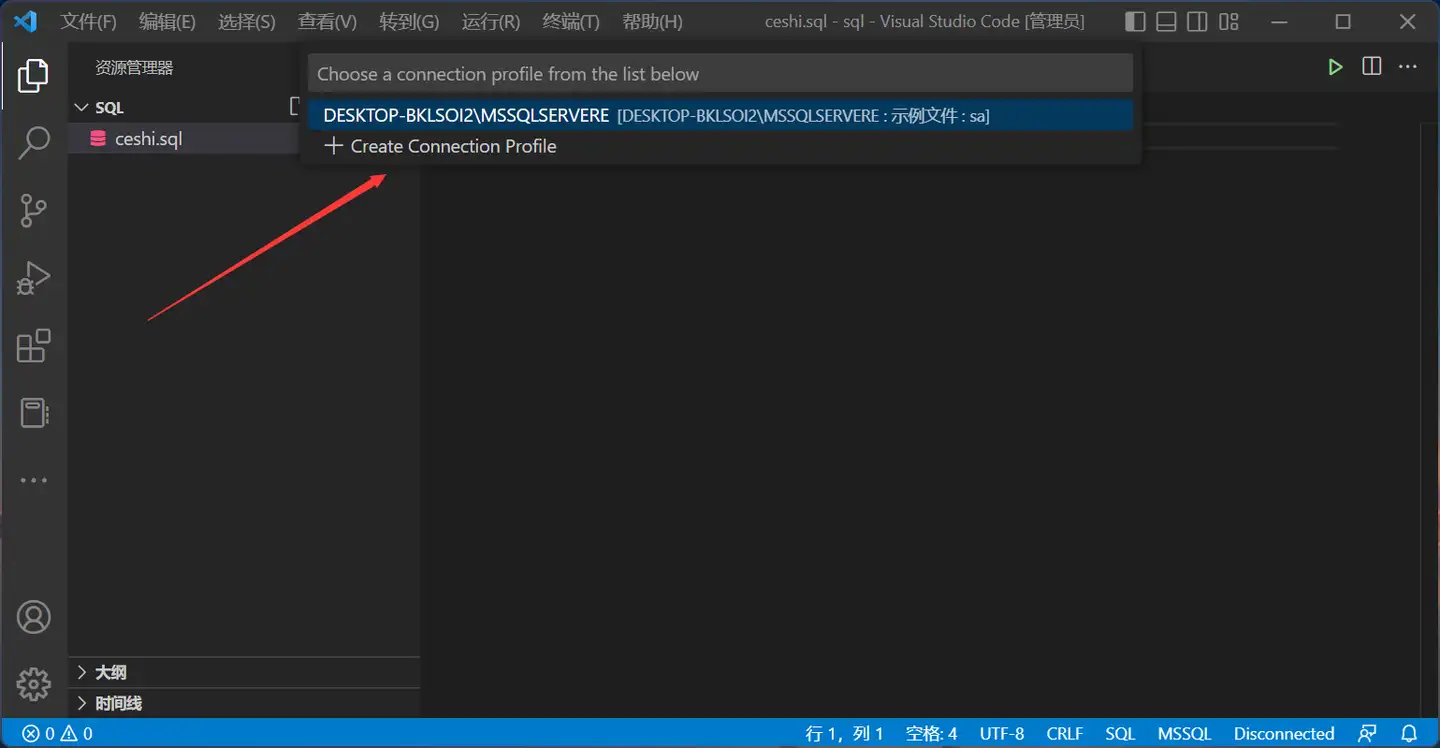Viewport: 1440px width, 748px height.
Task: Change file encoding UTF-8
Action: [1002, 734]
